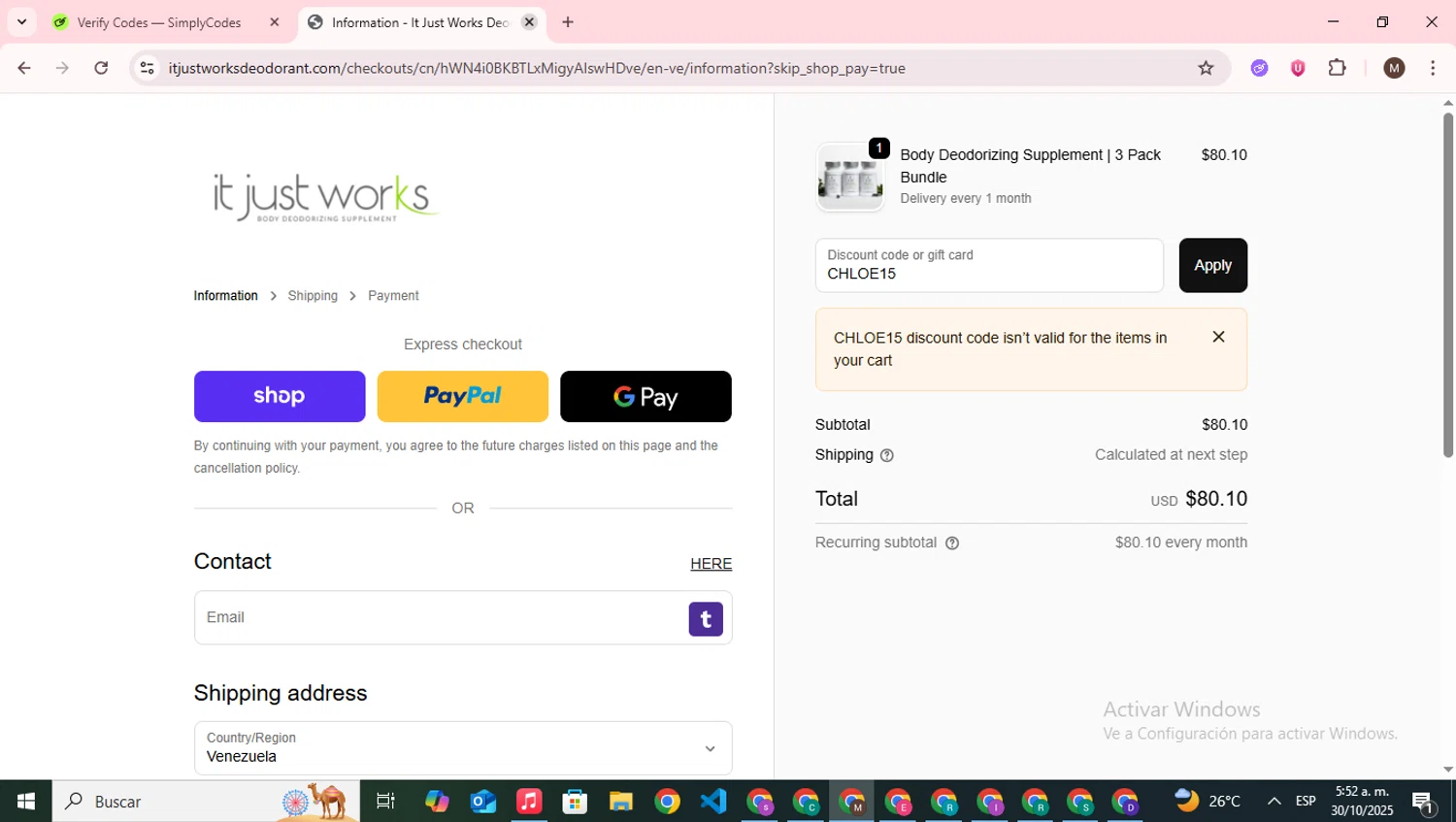This screenshot has height=822, width=1456.
Task: Pay with Shop Pay button
Action: (x=280, y=396)
